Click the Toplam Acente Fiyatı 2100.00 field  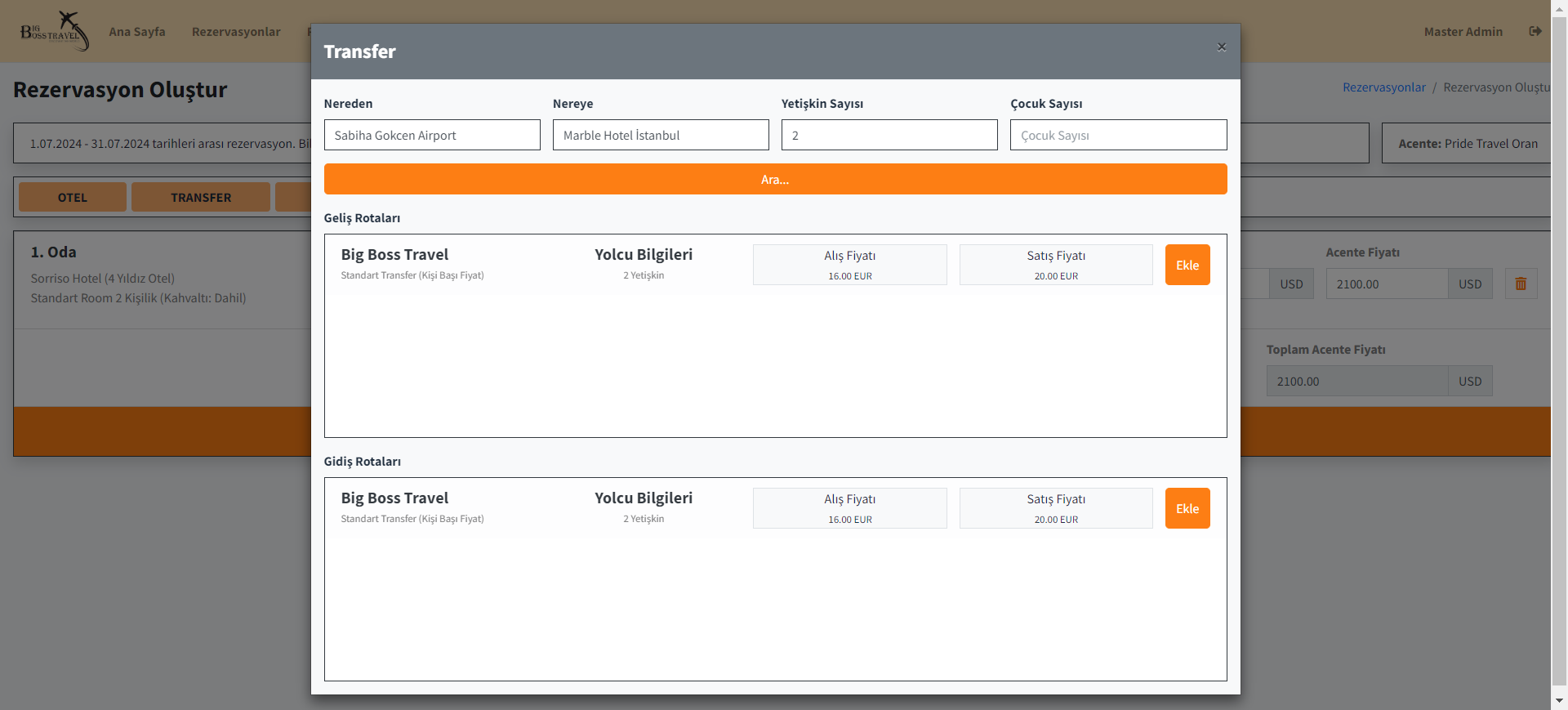click(x=1357, y=381)
